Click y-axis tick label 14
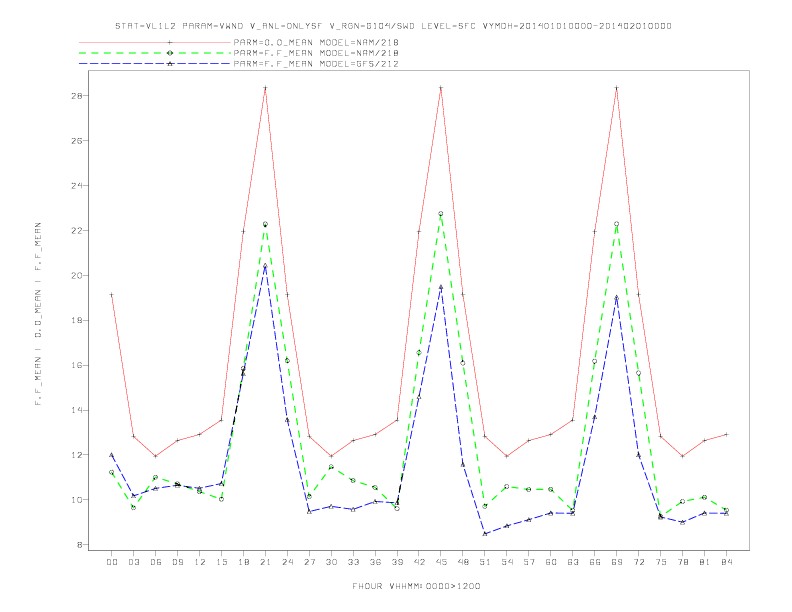The image size is (792, 612). pos(76,411)
